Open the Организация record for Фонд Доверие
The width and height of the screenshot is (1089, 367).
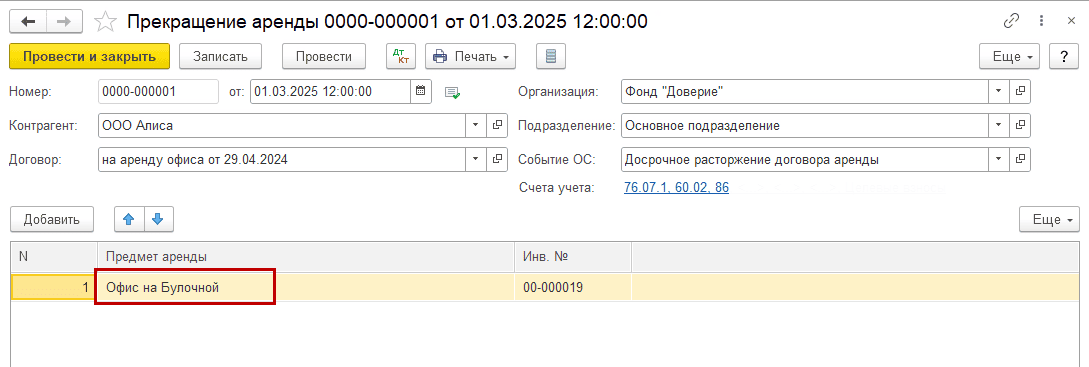tap(1021, 91)
